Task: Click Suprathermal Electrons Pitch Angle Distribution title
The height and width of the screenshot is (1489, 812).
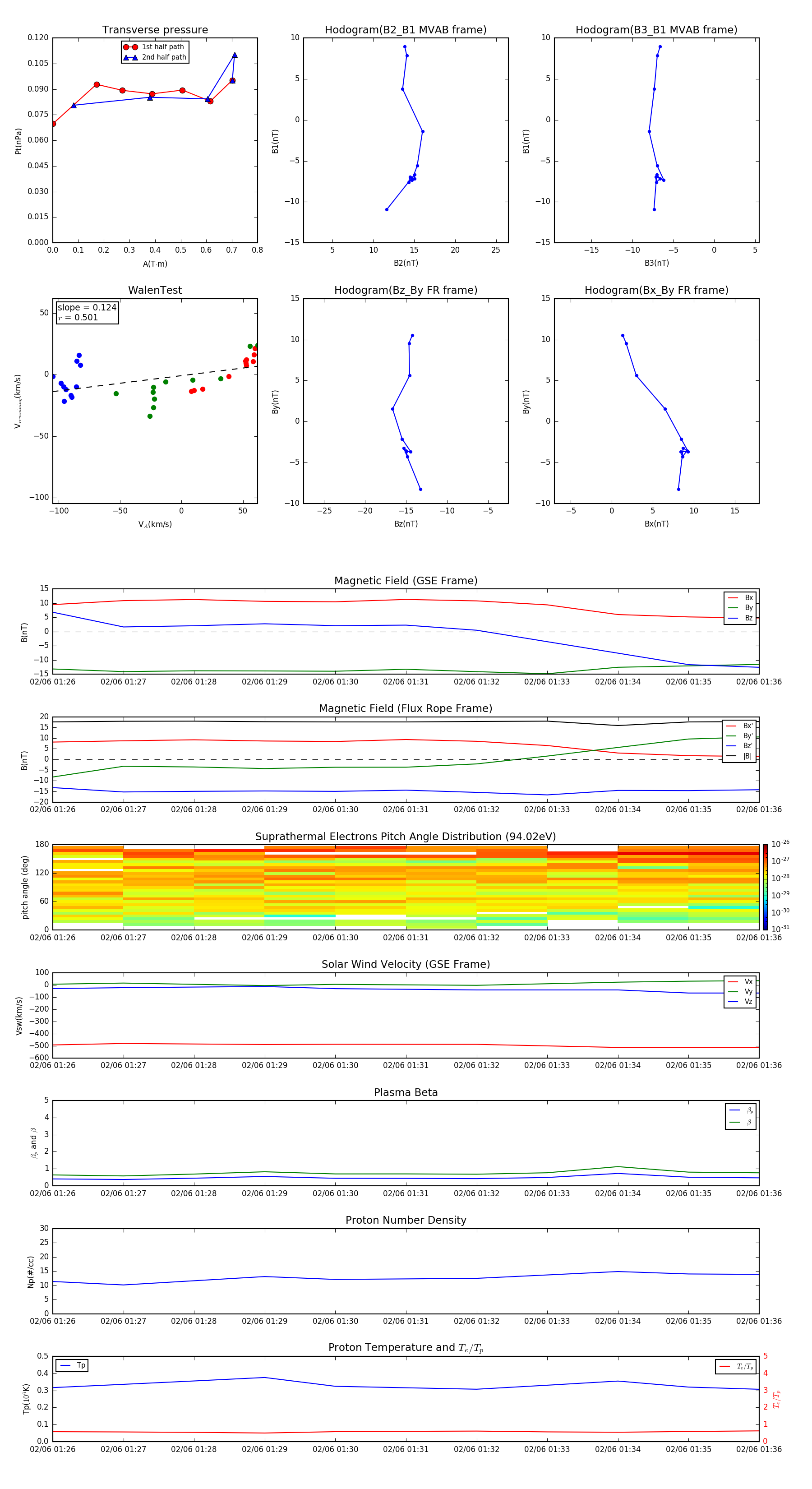Action: (406, 837)
